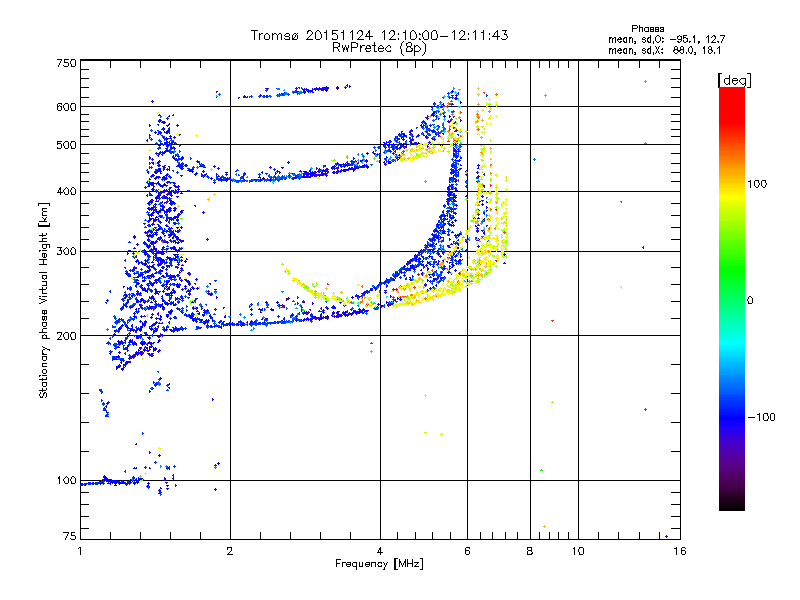
Task: Click the colorbar tick label '0'
Action: coord(750,301)
